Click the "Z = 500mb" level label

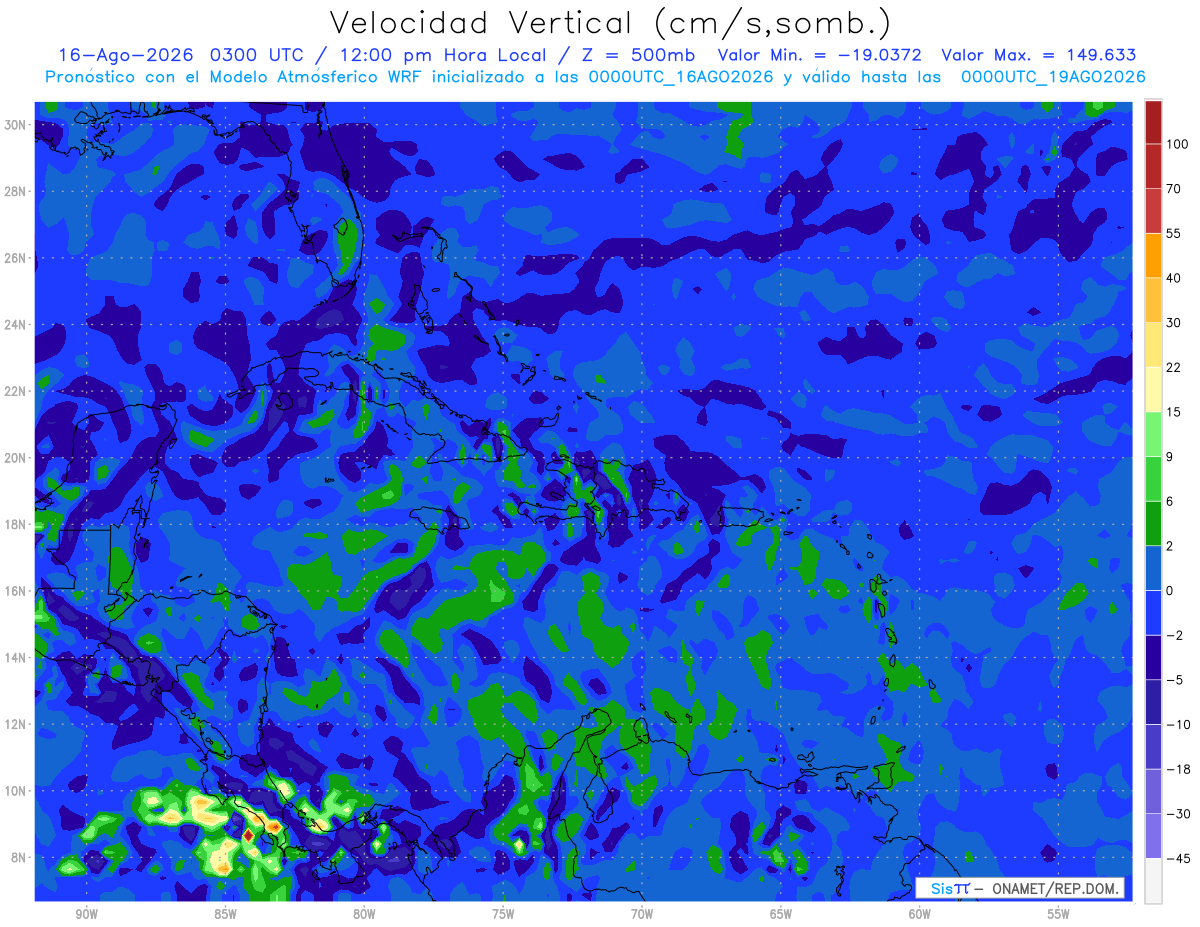click(x=638, y=55)
